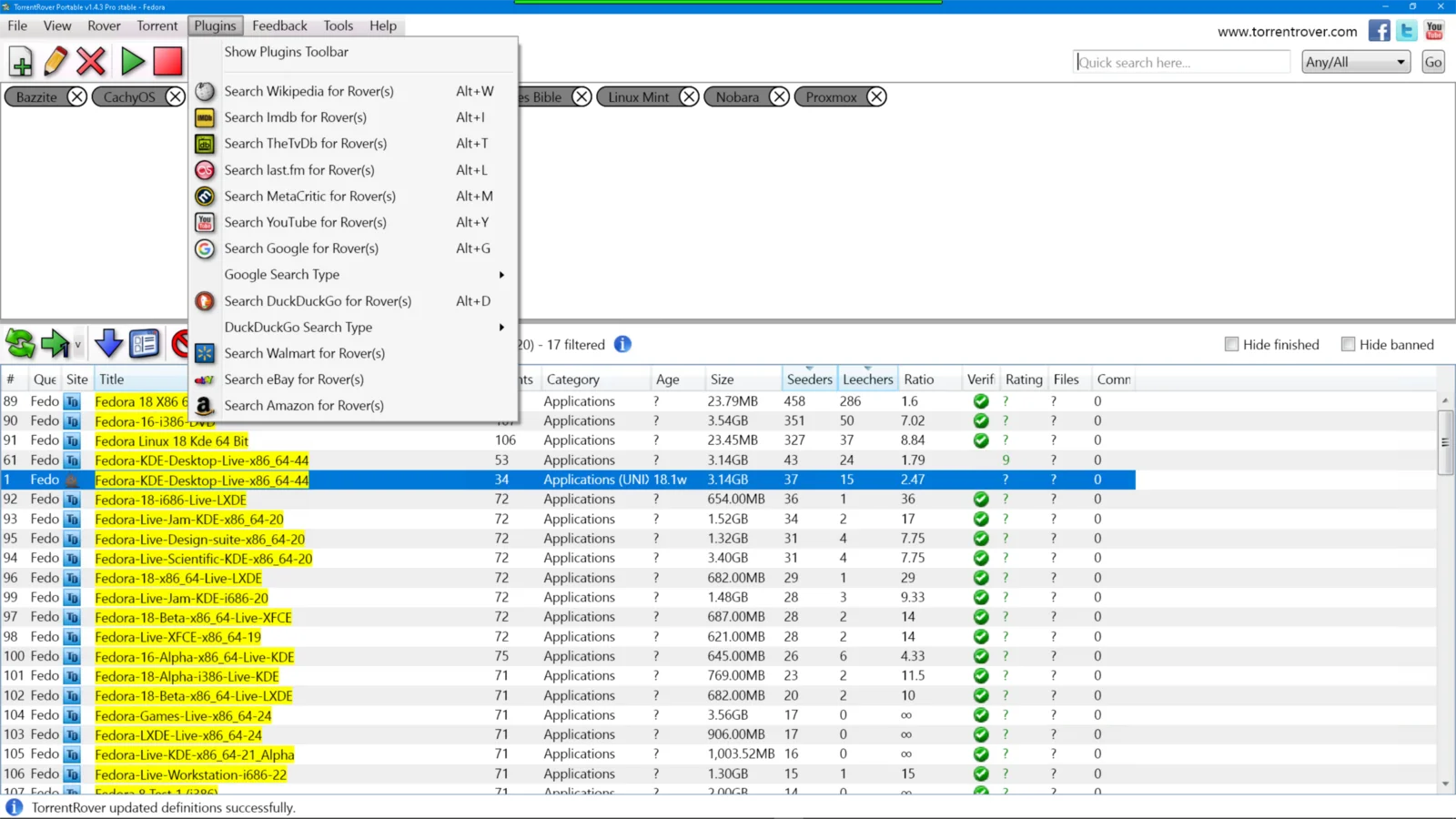Viewport: 1456px width, 819px height.
Task: Click the Edit rover pencil icon
Action: tap(56, 62)
